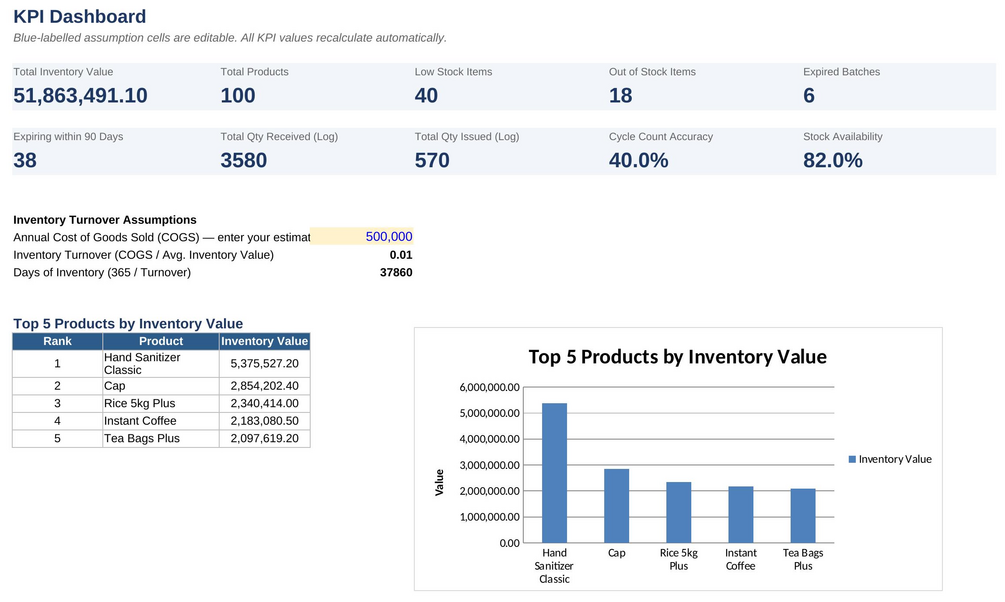Select value cell 2,183,080.50
The image size is (1005, 602).
point(264,421)
